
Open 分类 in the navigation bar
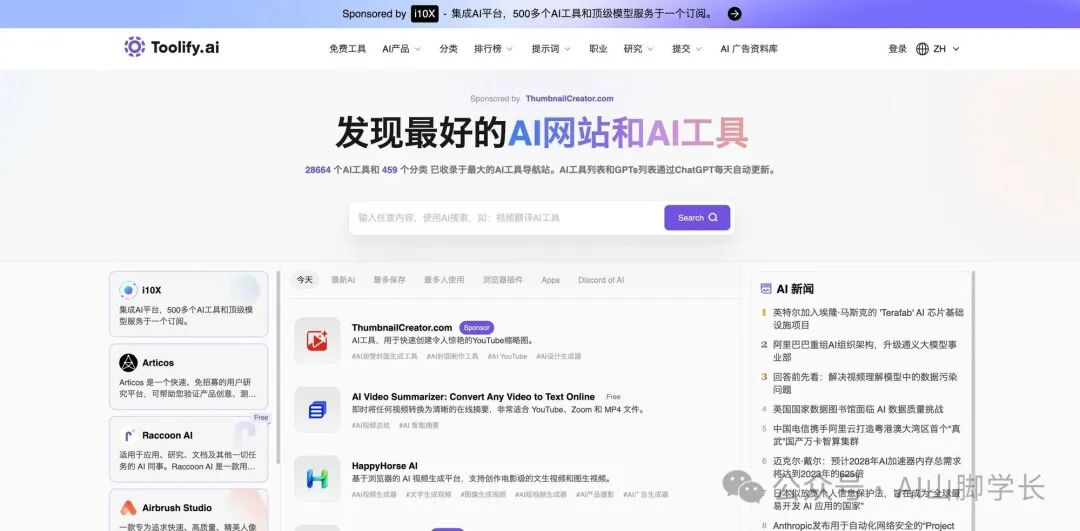point(448,49)
